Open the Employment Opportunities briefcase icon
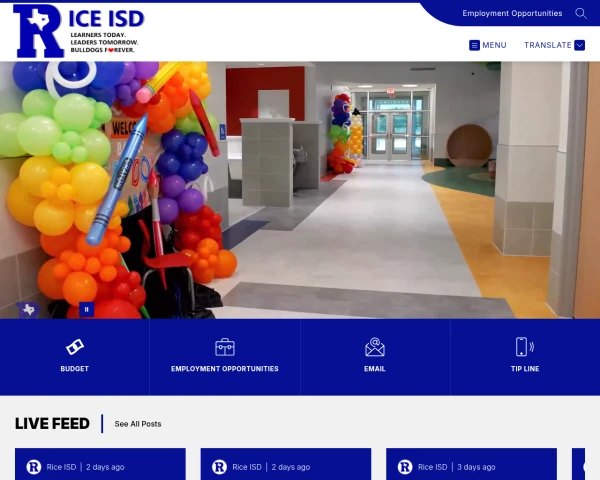The image size is (600, 480). point(225,347)
